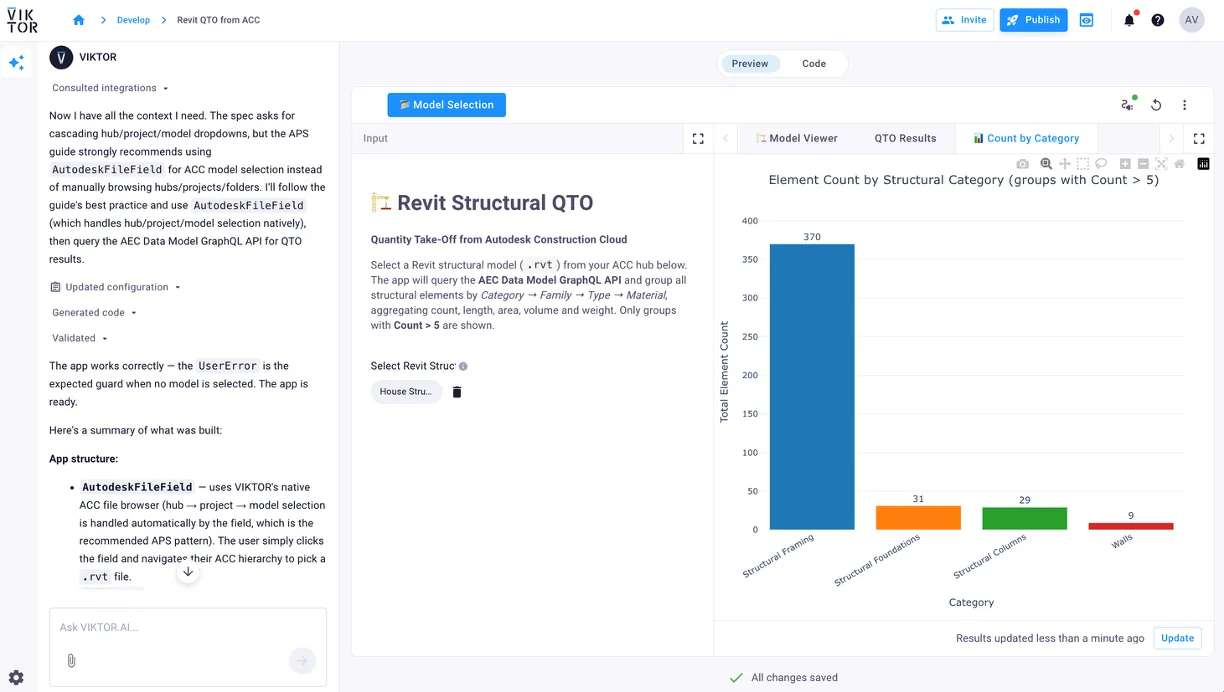Switch to Code mode
Screen dimensions: 1224x692
(x=814, y=64)
